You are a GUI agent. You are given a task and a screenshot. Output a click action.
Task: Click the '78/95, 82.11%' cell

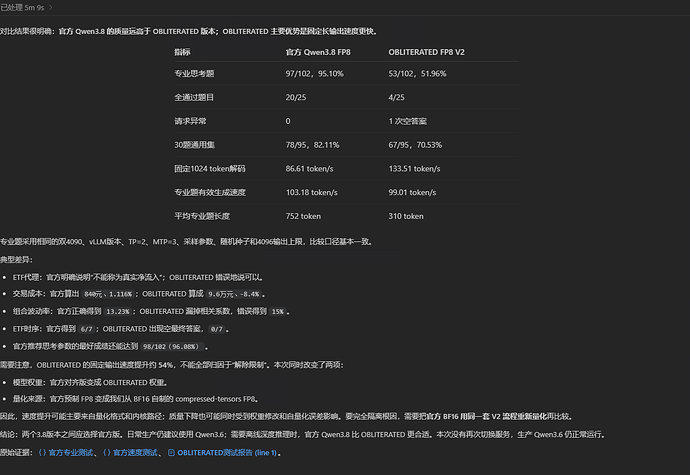click(312, 145)
